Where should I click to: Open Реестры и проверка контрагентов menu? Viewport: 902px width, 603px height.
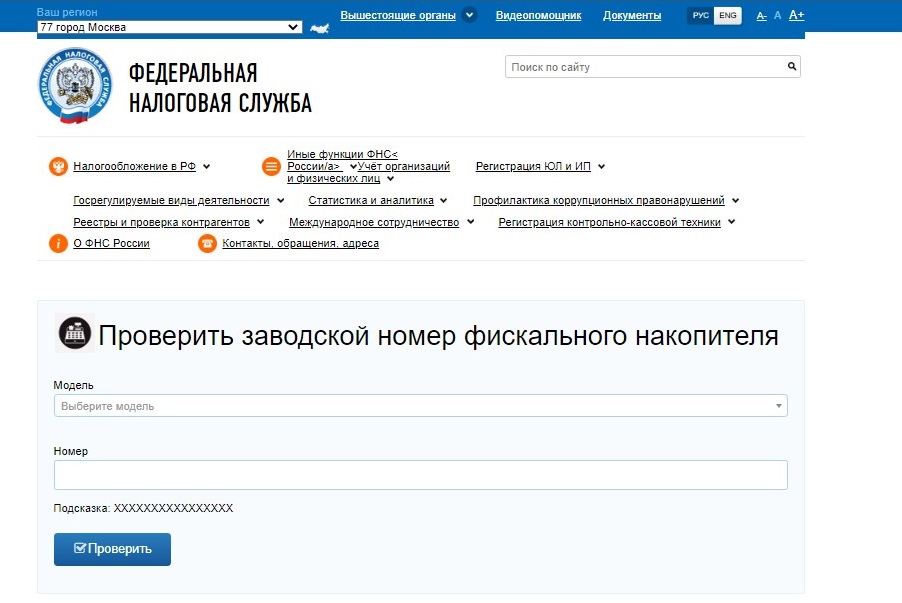tap(161, 222)
